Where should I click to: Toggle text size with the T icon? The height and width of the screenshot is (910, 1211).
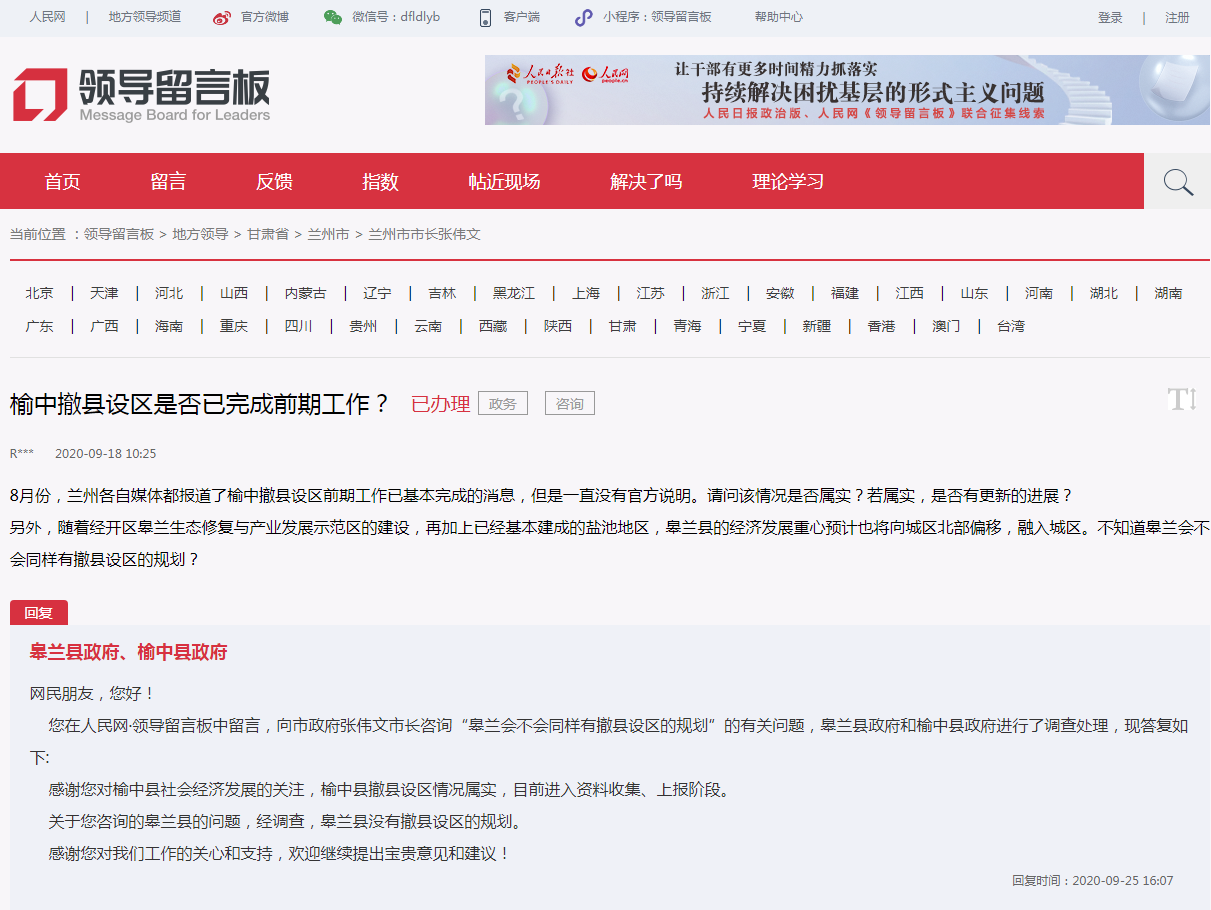coord(1182,400)
